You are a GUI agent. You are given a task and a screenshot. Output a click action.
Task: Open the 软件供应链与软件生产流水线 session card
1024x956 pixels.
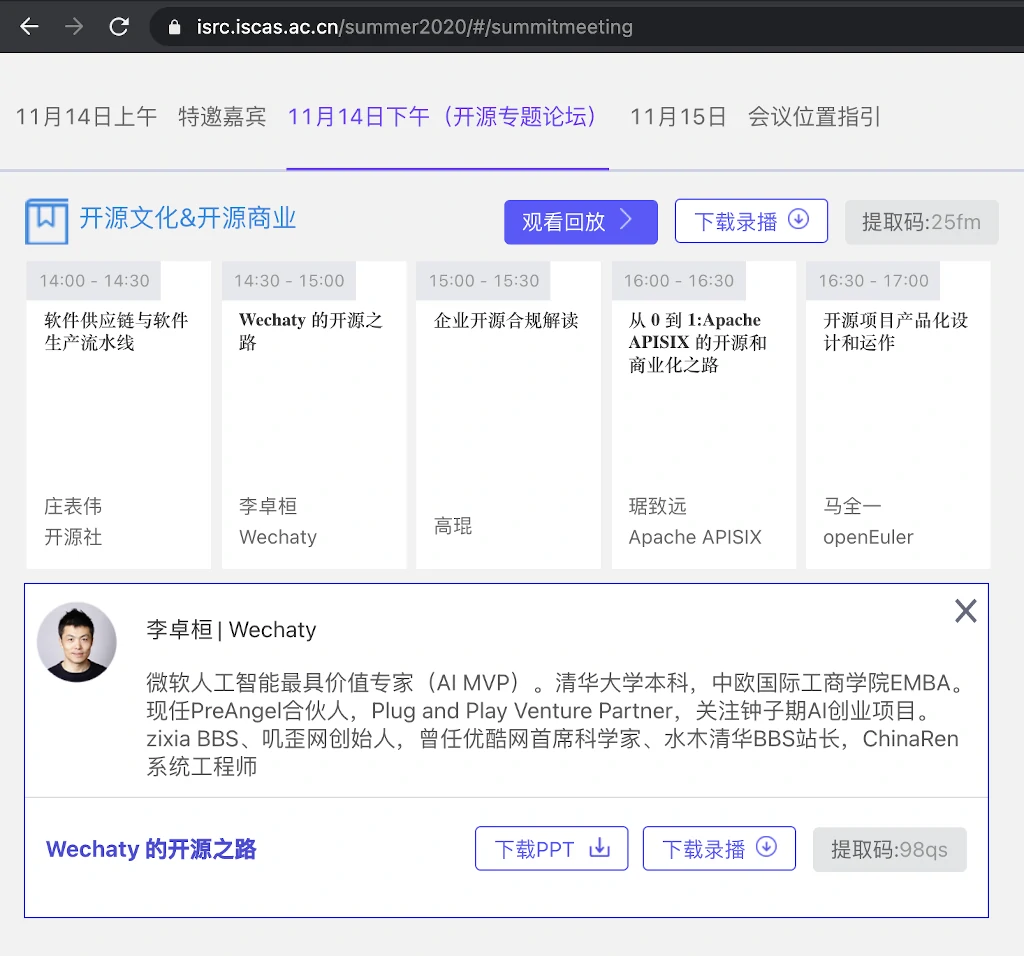[x=118, y=415]
